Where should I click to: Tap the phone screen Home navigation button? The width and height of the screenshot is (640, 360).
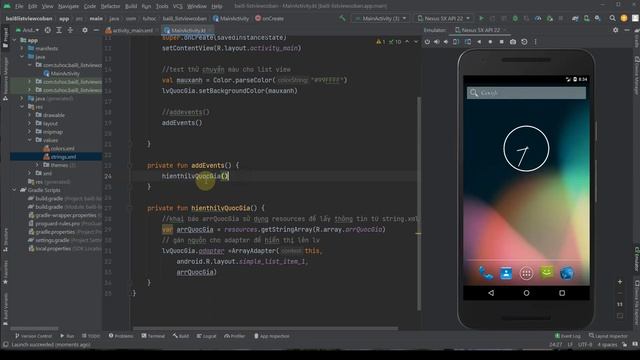tap(526, 293)
